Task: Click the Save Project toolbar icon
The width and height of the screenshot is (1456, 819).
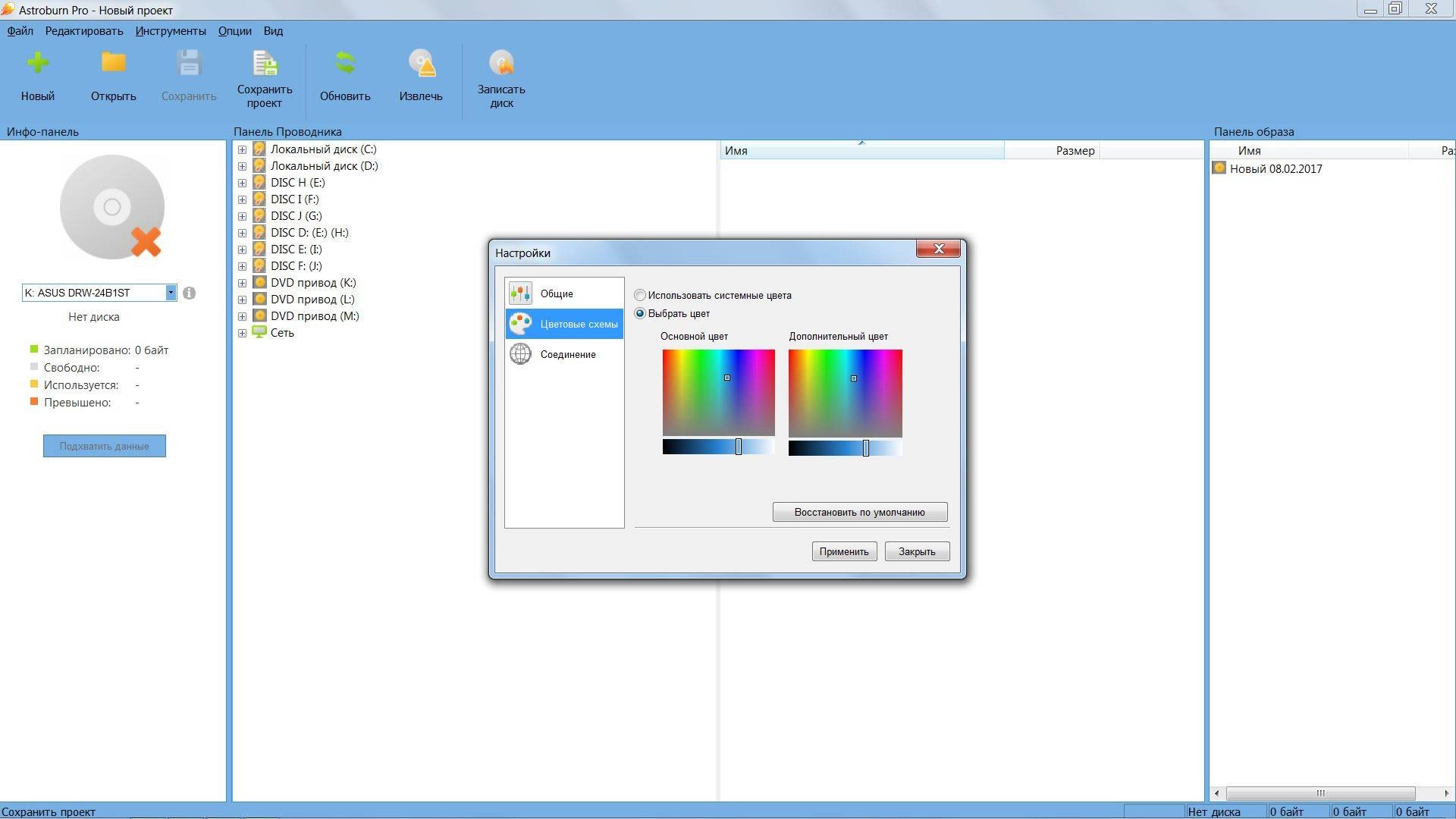Action: pyautogui.click(x=265, y=63)
